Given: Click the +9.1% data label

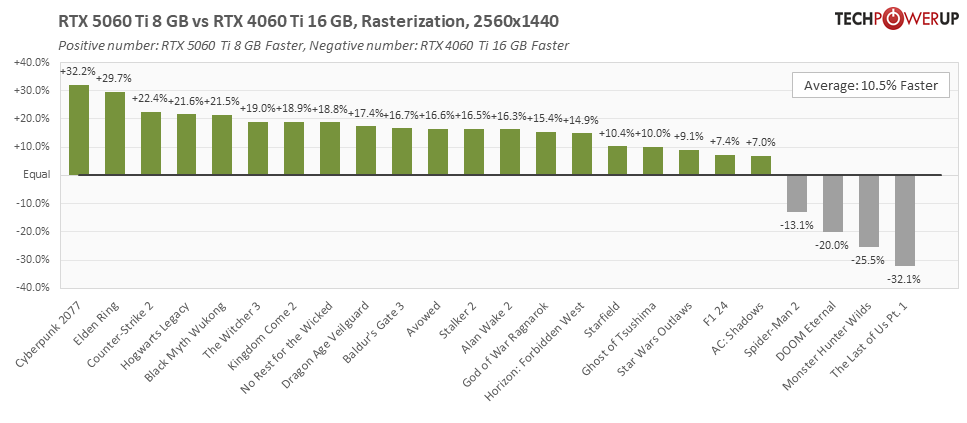Looking at the screenshot, I should 689,137.
